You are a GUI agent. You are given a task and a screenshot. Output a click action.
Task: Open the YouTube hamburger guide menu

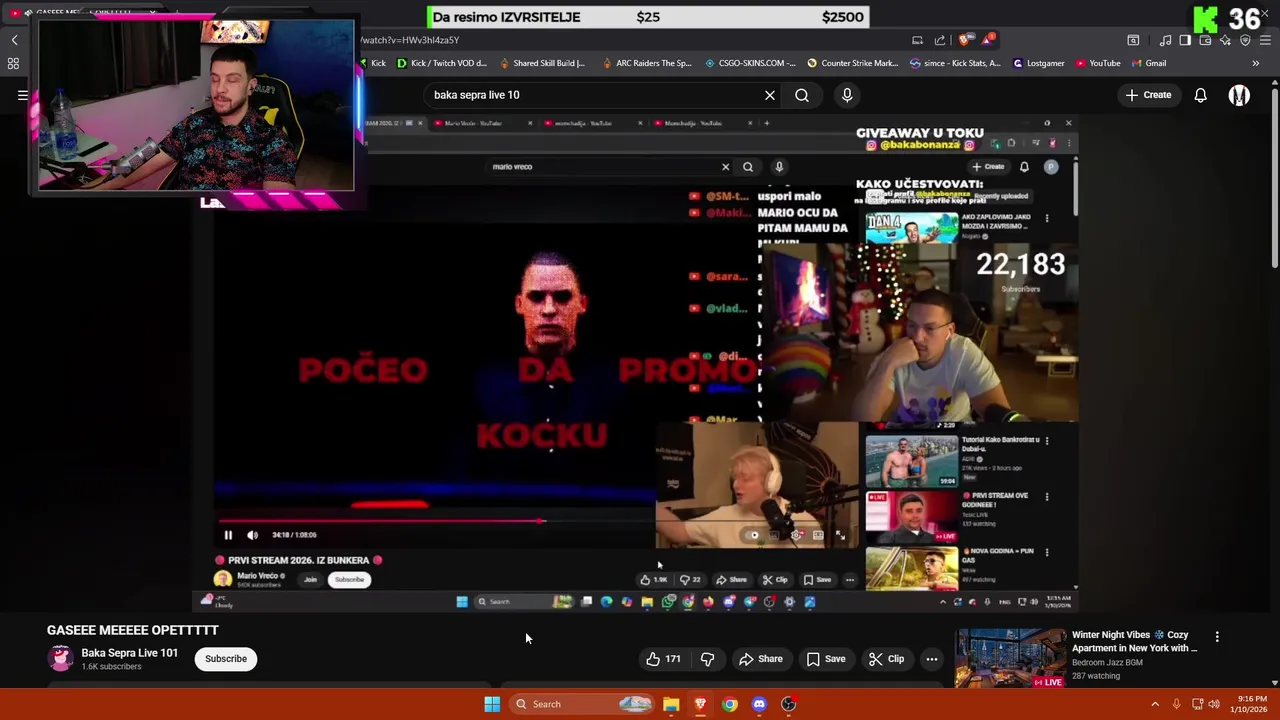[x=22, y=95]
